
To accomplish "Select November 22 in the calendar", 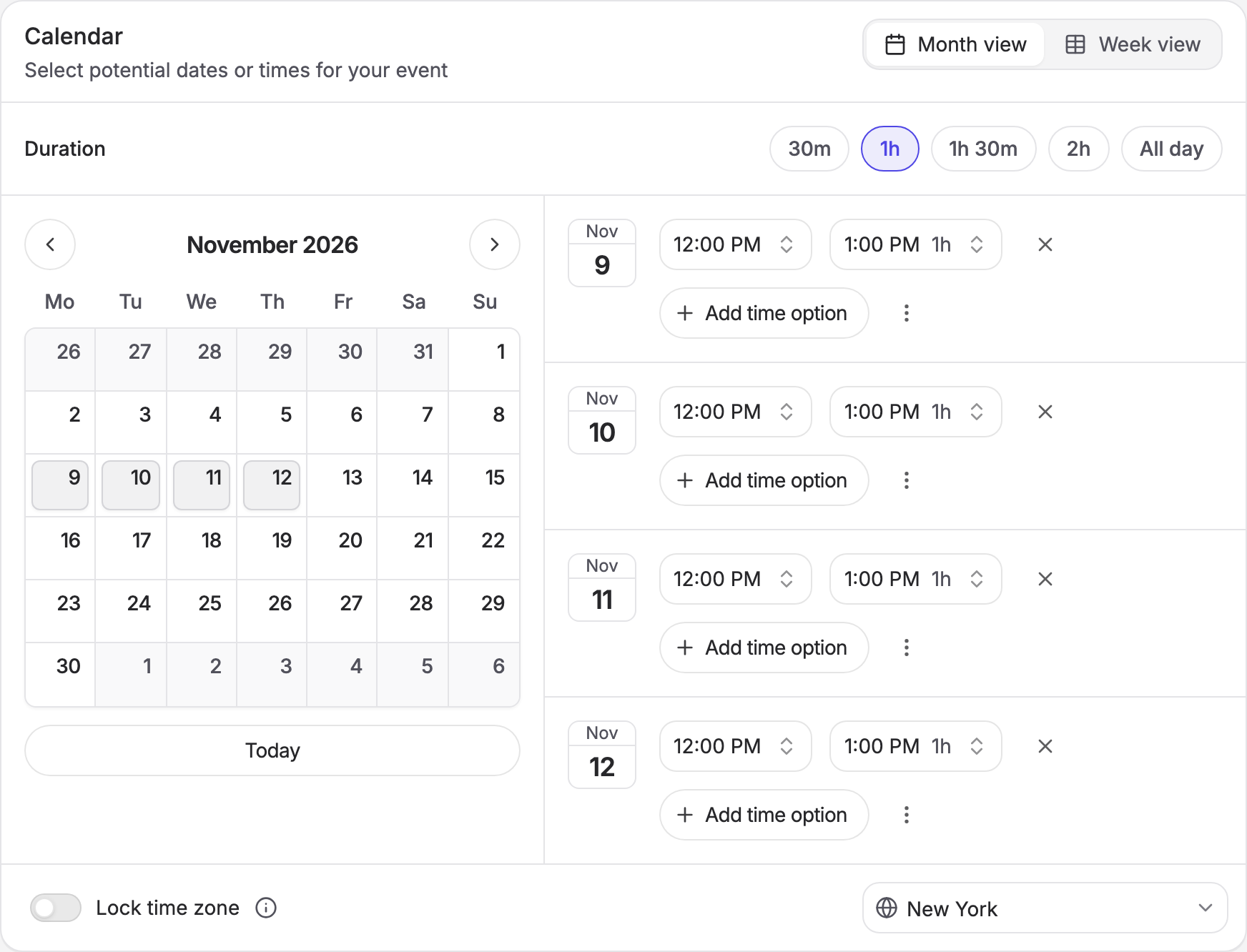I will 484,548.
